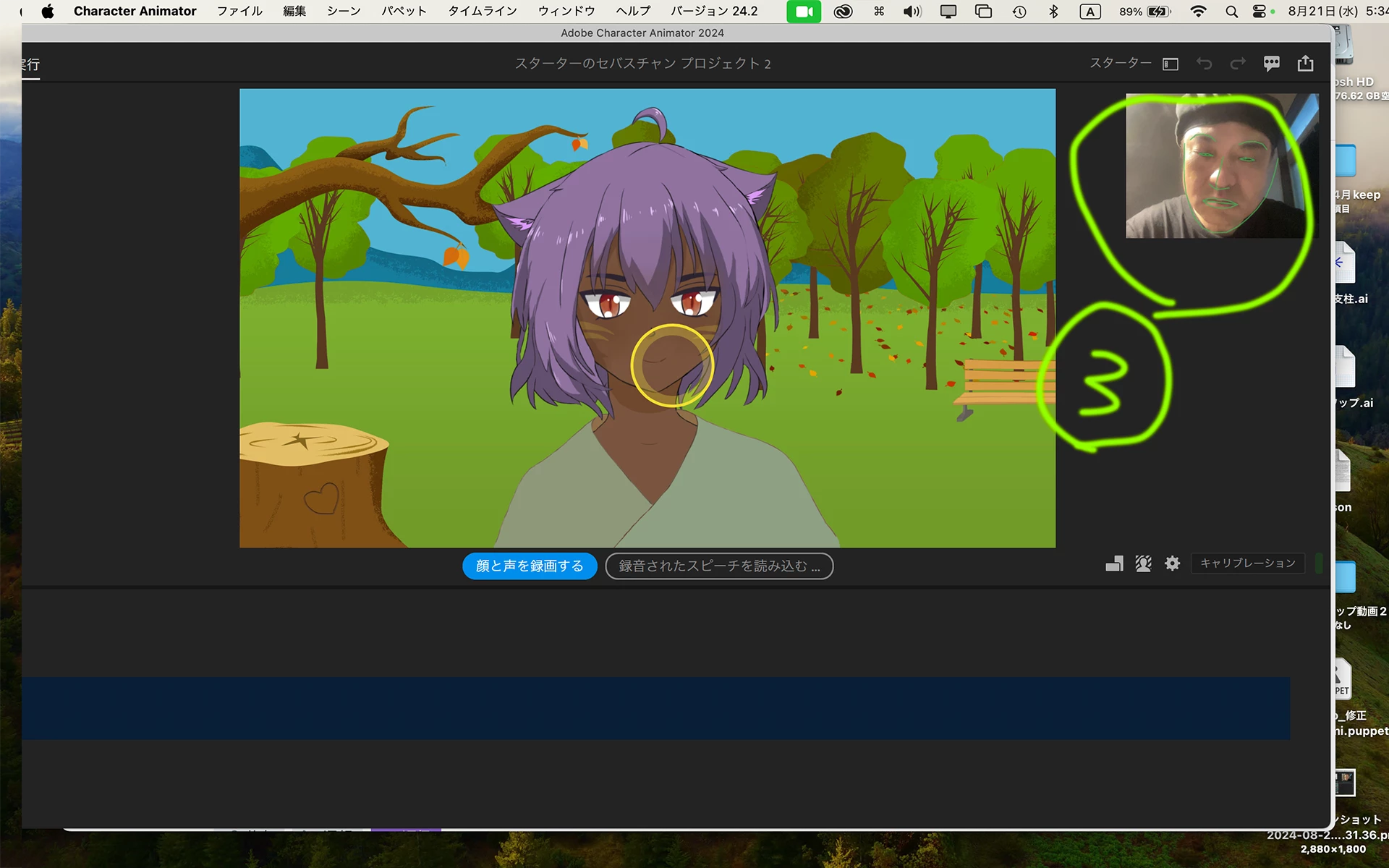
Task: Toggle the background removal person icon
Action: point(1143,563)
